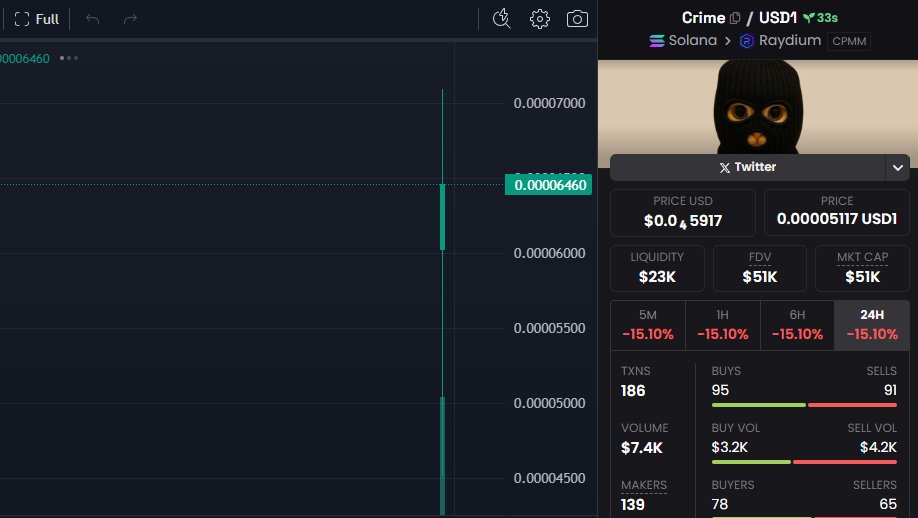Click the Crime pair title text

tap(703, 18)
